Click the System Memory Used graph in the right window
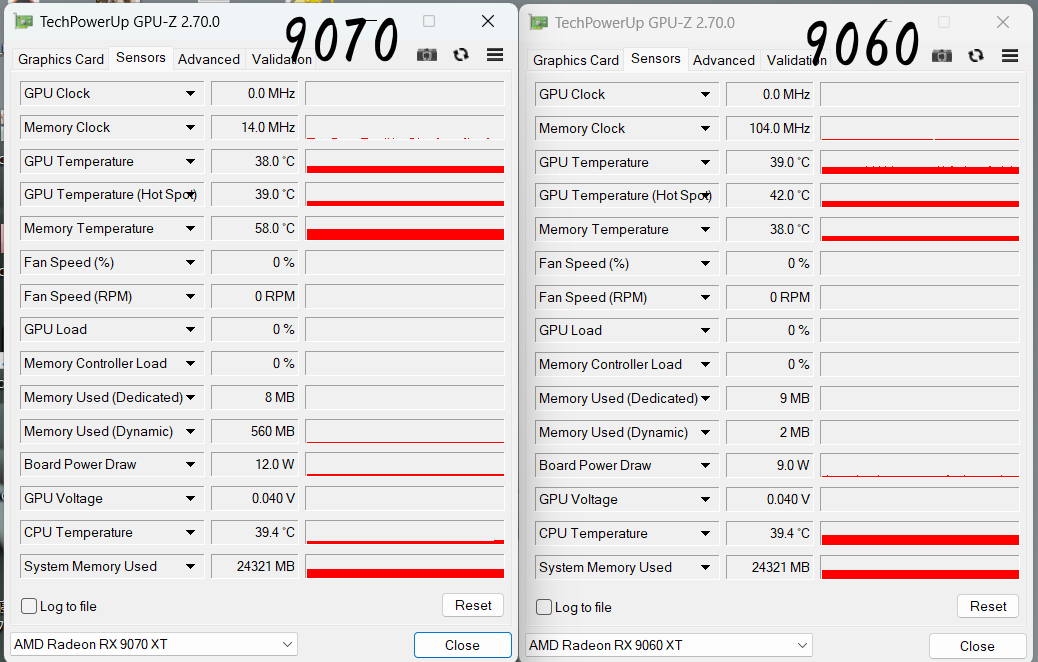The width and height of the screenshot is (1038, 662). [x=920, y=567]
